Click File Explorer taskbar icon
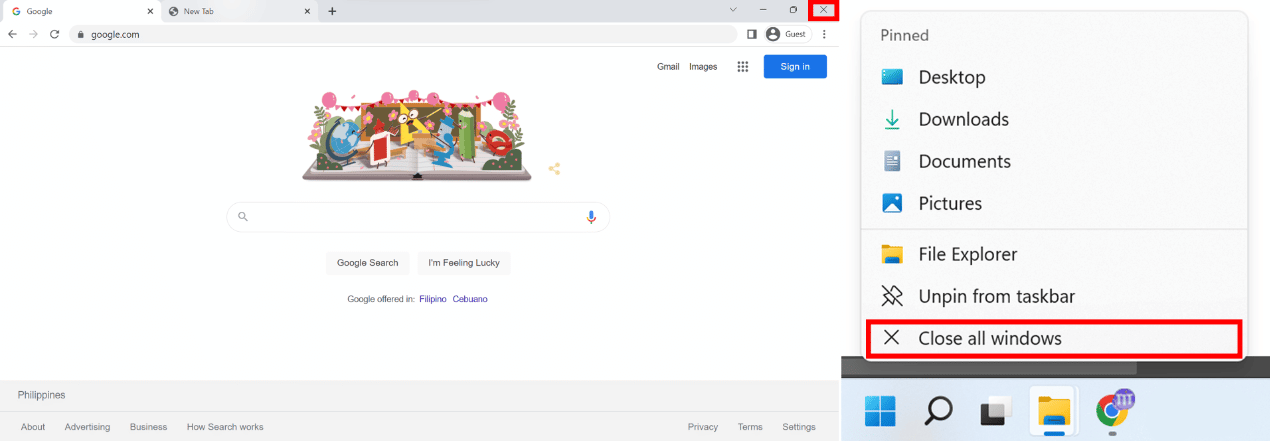 [x=1054, y=411]
